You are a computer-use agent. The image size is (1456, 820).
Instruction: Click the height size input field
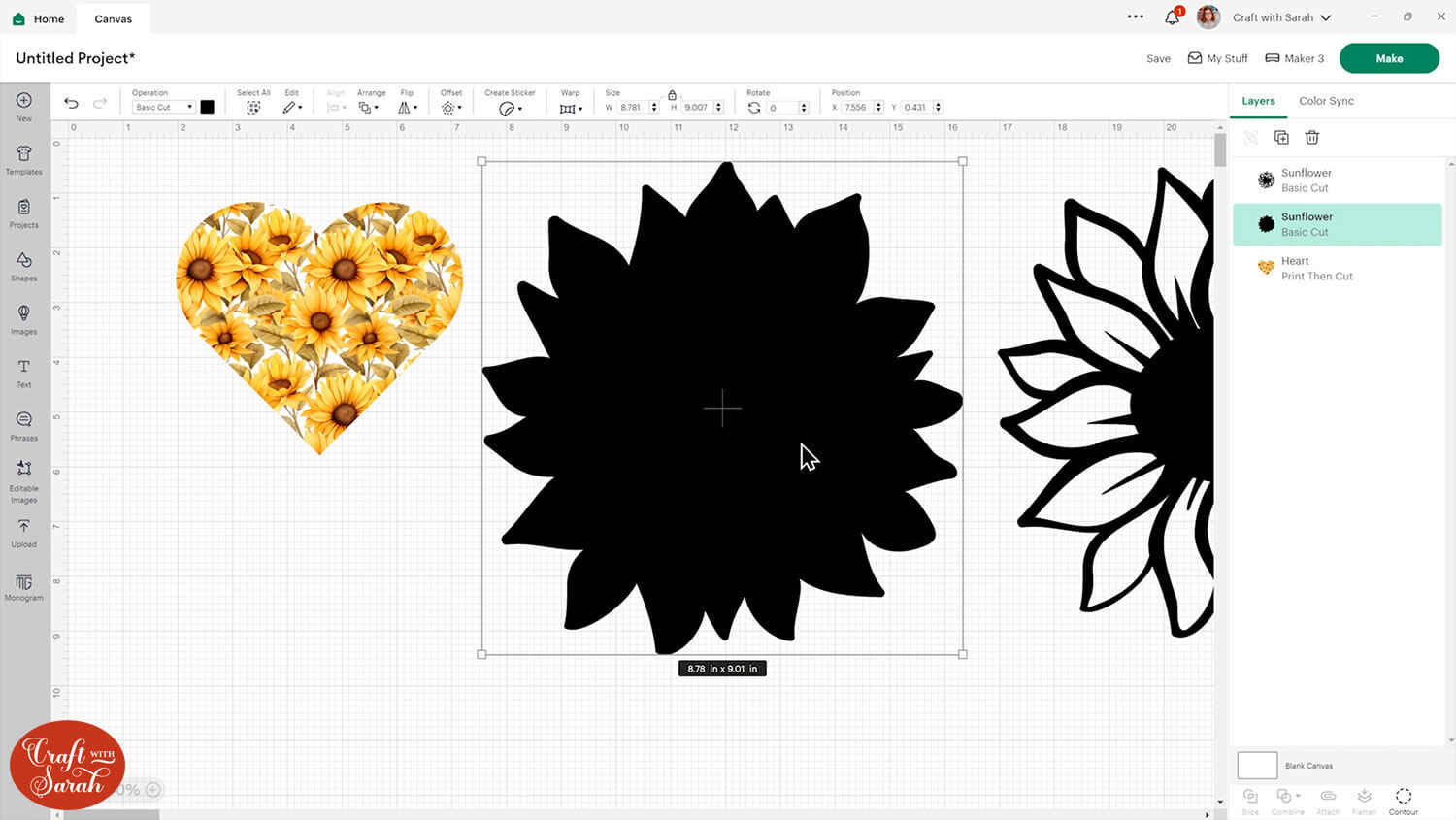point(698,108)
